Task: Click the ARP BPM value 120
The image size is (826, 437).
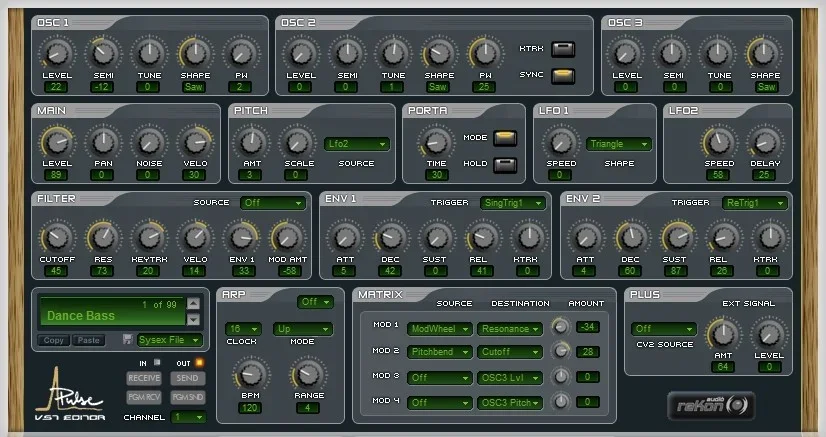Action: tap(250, 408)
